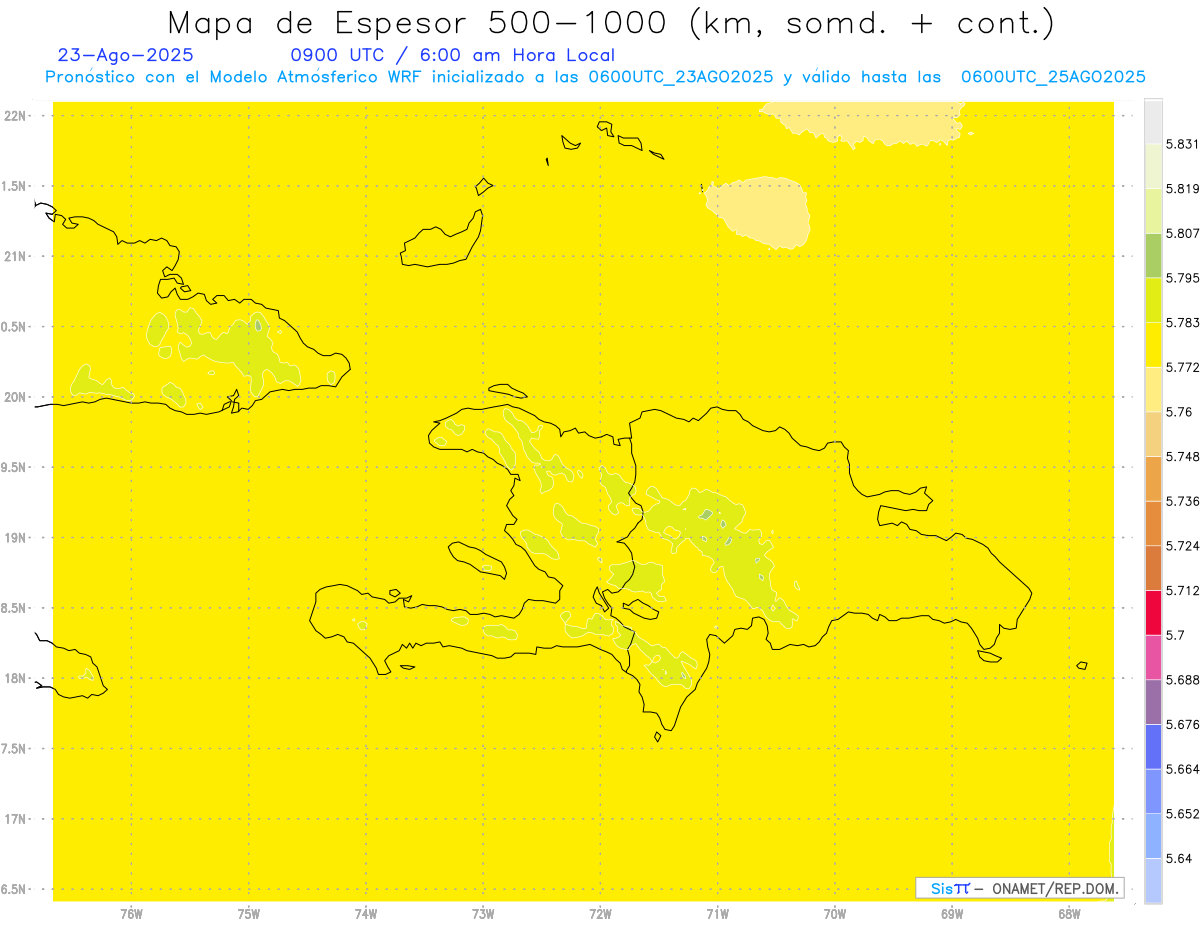Click the 21N latitude label
This screenshot has width=1200, height=927.
pyautogui.click(x=15, y=256)
